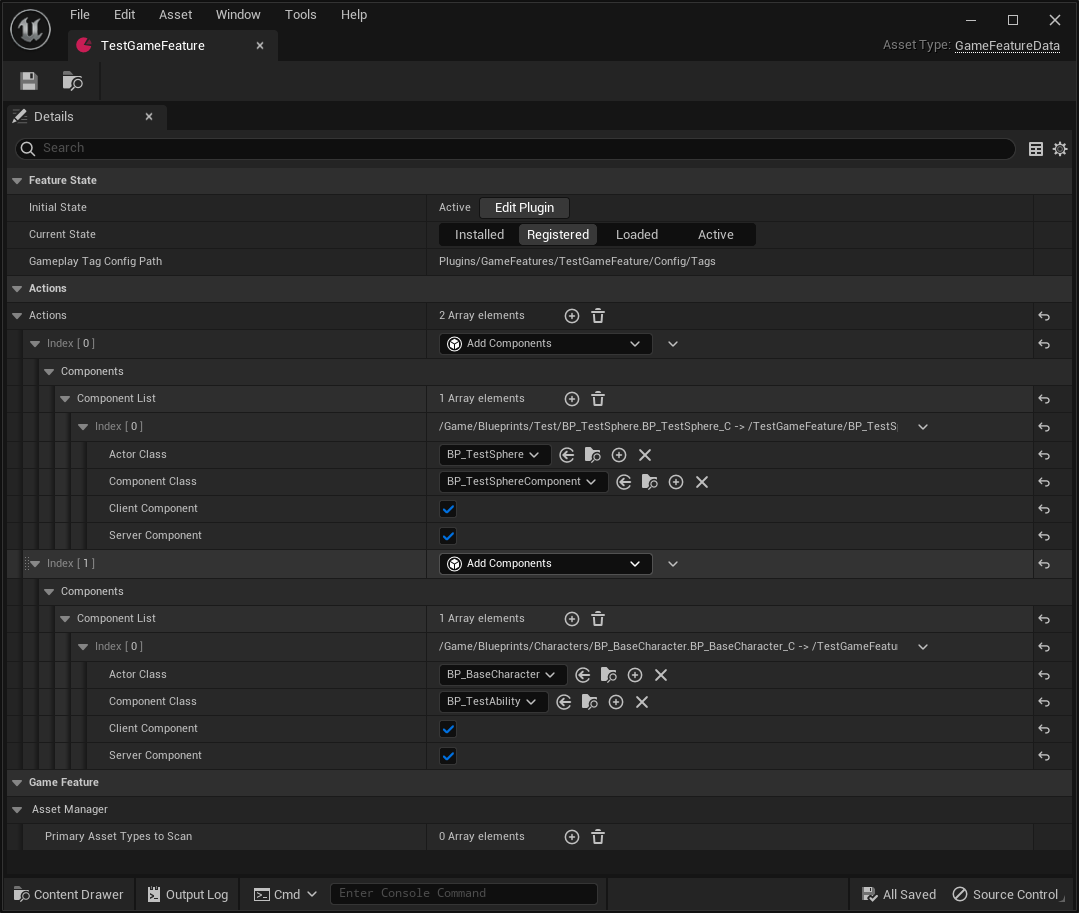Uncheck Server Component for BP_BaseCharacter entry

(448, 756)
